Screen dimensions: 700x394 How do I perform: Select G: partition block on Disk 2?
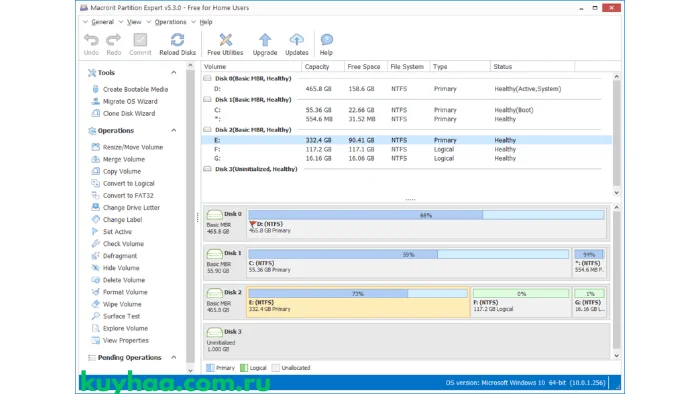pos(589,301)
